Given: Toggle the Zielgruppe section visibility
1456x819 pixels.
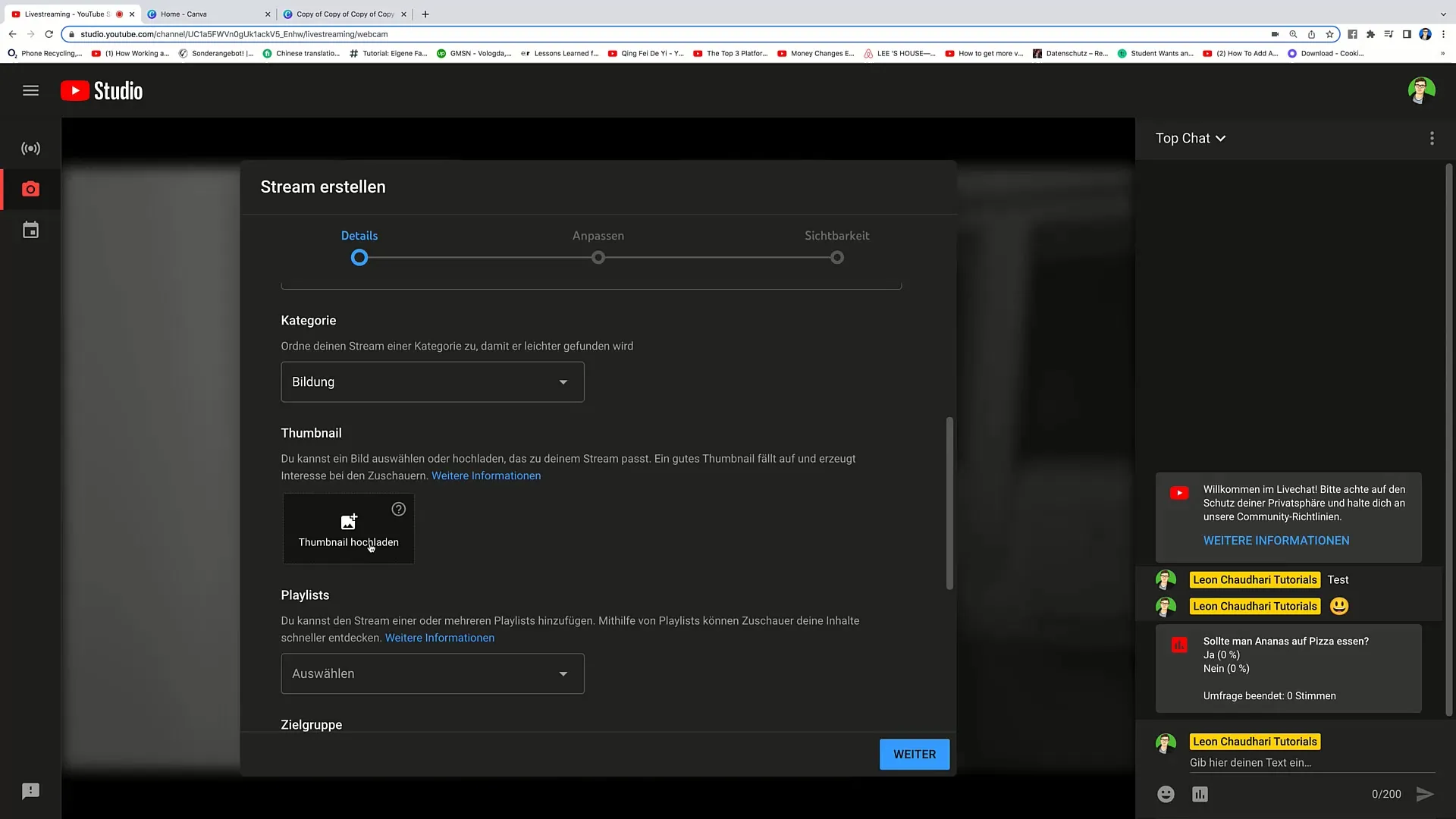Looking at the screenshot, I should coord(311,724).
